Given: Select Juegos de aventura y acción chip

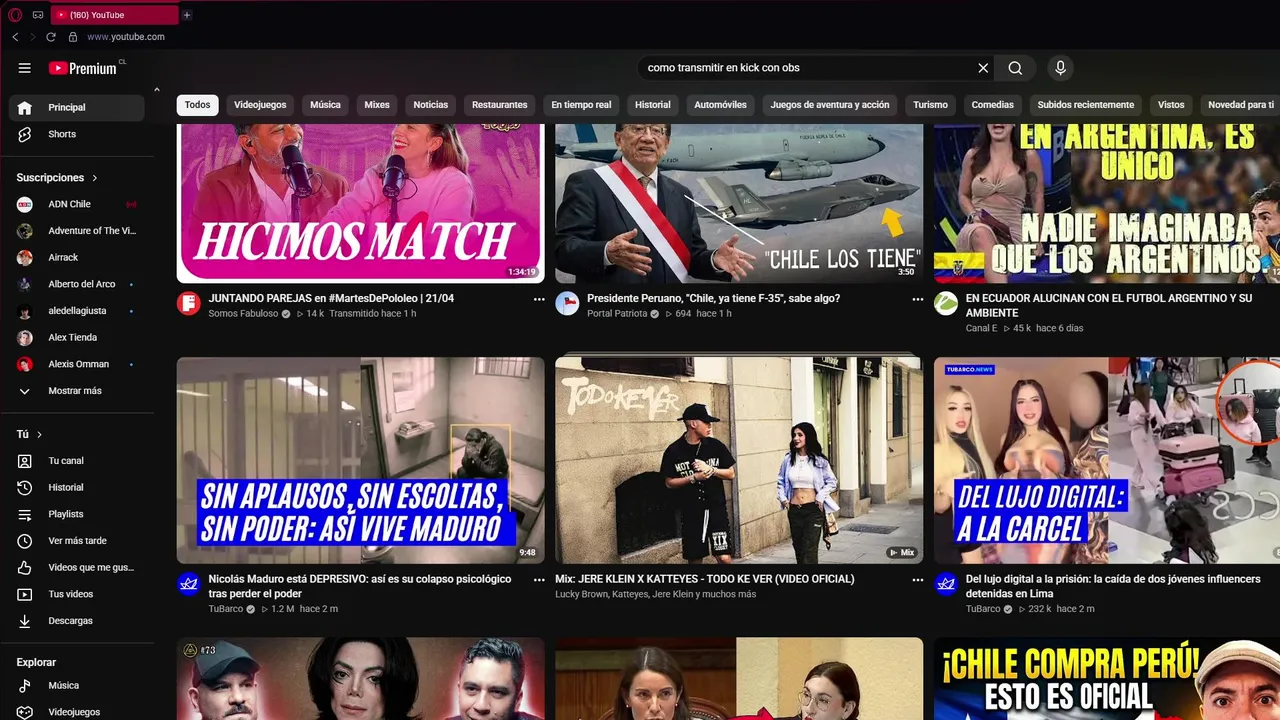Looking at the screenshot, I should [830, 105].
